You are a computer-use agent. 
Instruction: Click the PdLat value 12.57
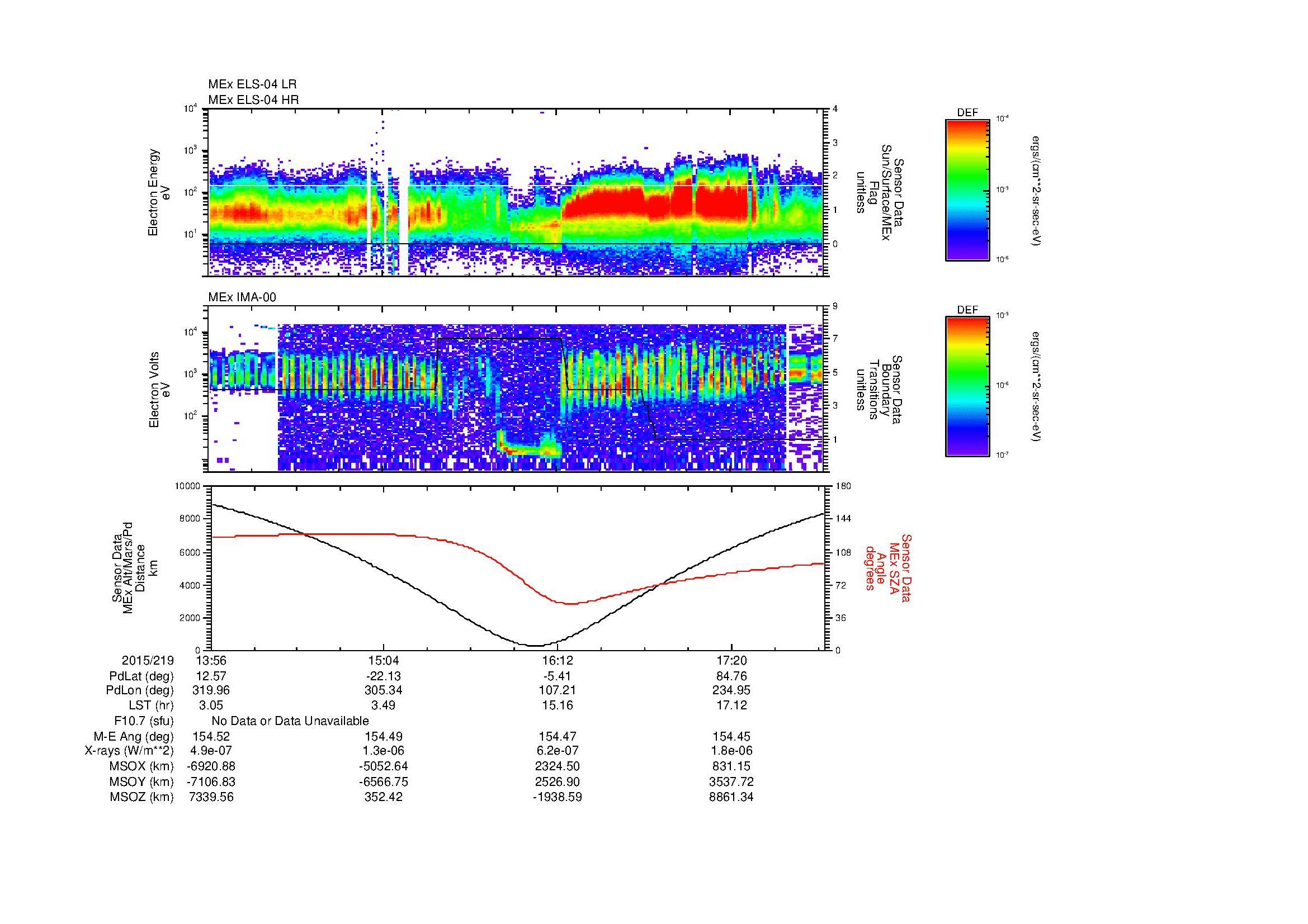tap(211, 676)
